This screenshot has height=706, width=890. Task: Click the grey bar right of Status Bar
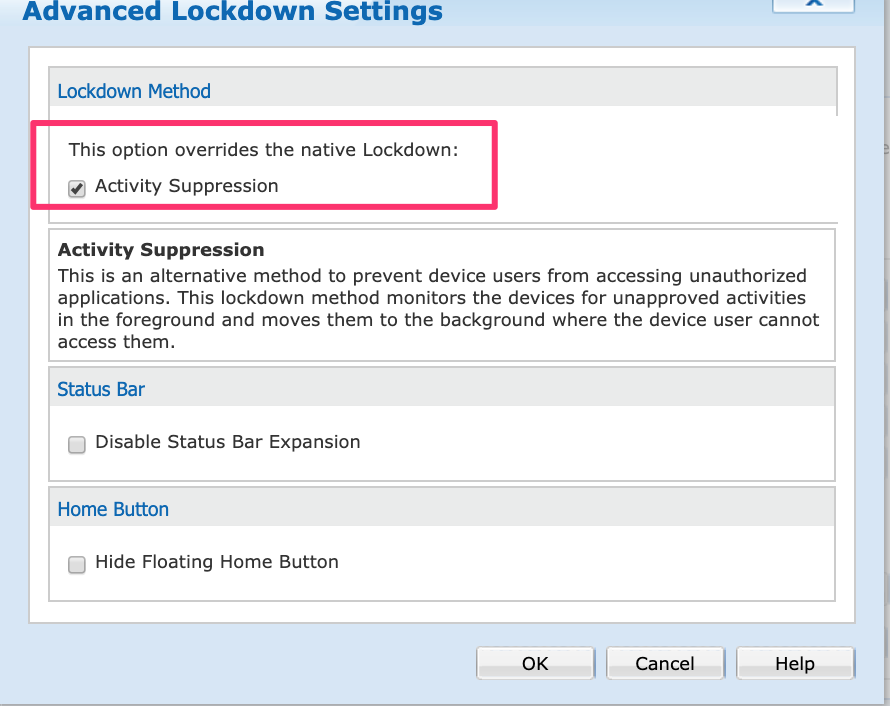pyautogui.click(x=490, y=388)
